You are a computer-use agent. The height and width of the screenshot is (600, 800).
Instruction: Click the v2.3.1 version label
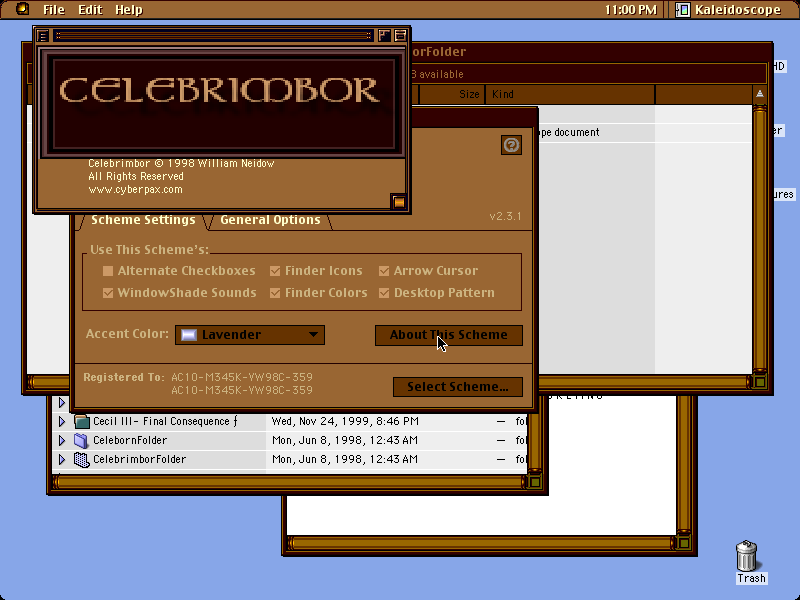[506, 216]
